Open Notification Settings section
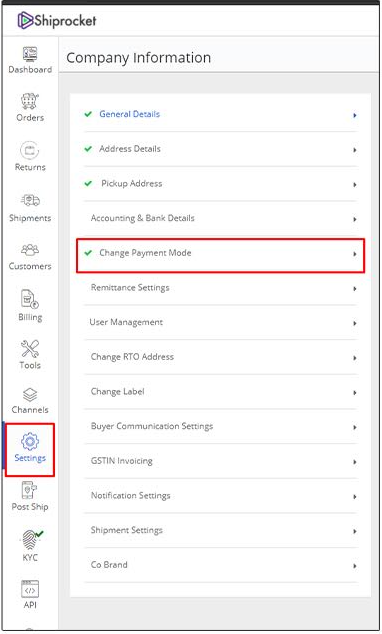 coord(221,496)
